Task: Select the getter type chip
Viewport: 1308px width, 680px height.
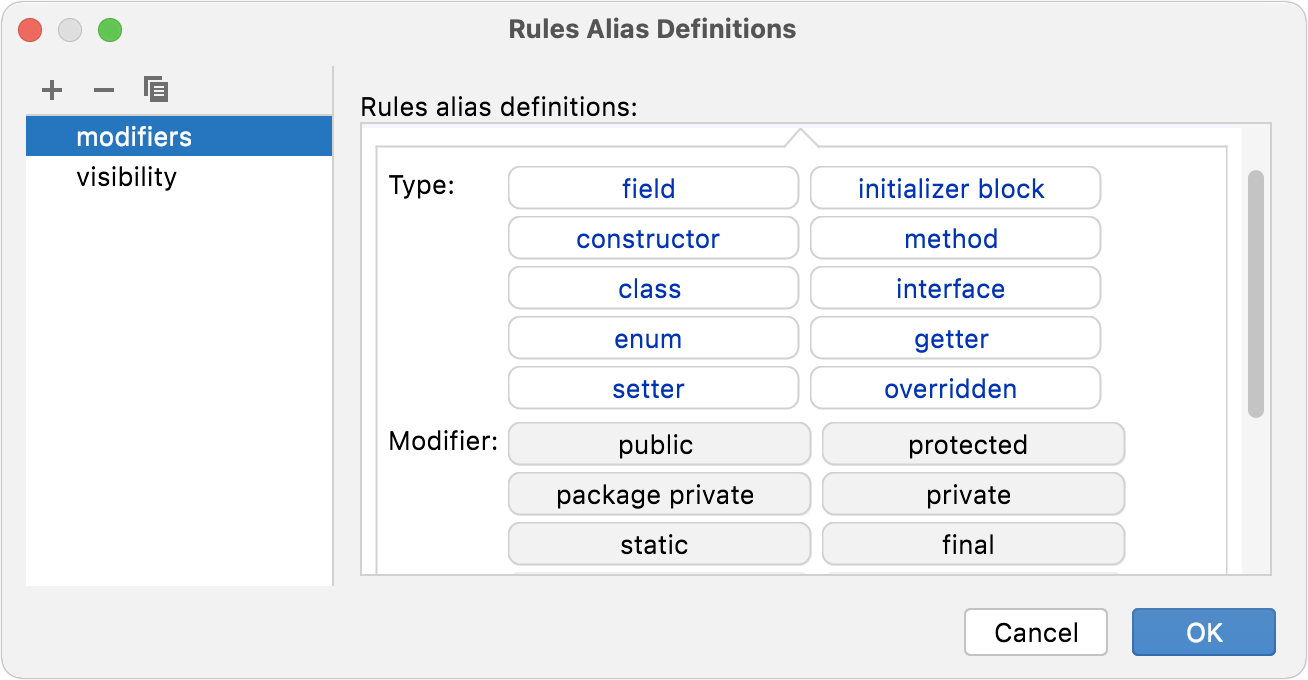Action: pos(954,338)
